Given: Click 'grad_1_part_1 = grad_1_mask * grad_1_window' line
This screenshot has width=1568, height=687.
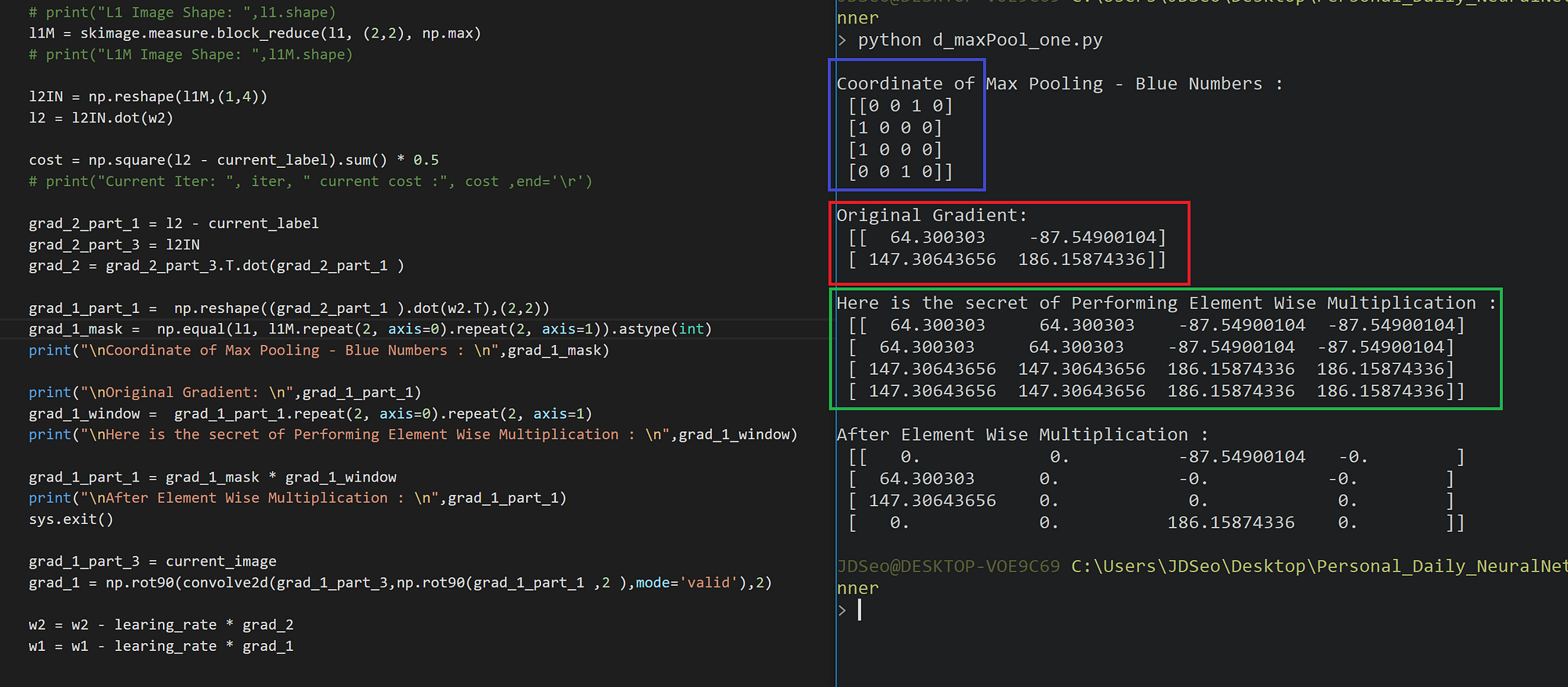Looking at the screenshot, I should 212,478.
